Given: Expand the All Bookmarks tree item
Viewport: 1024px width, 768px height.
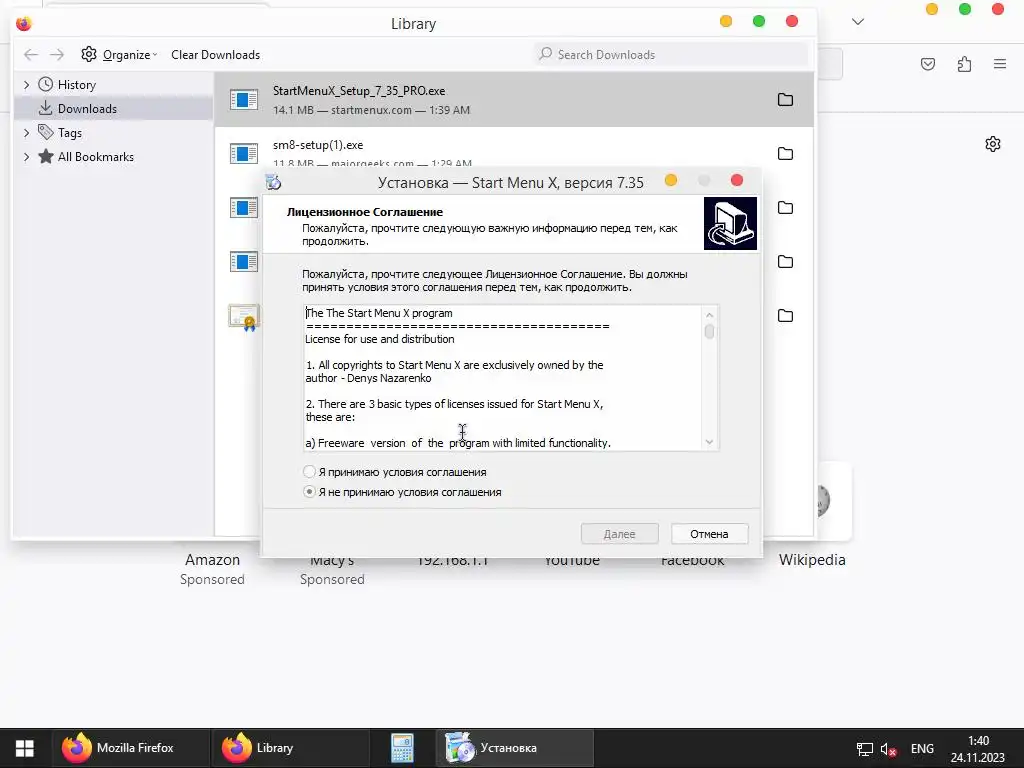Looking at the screenshot, I should 26,157.
